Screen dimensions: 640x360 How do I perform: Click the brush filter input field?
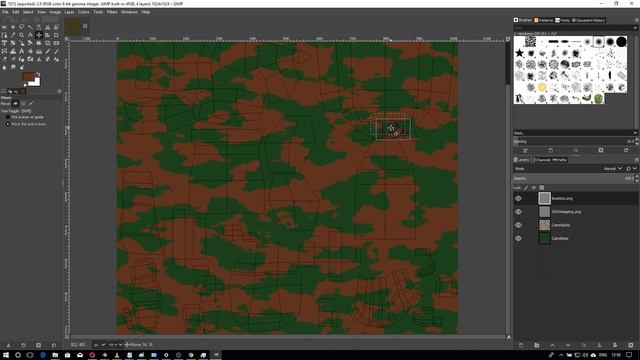572,28
